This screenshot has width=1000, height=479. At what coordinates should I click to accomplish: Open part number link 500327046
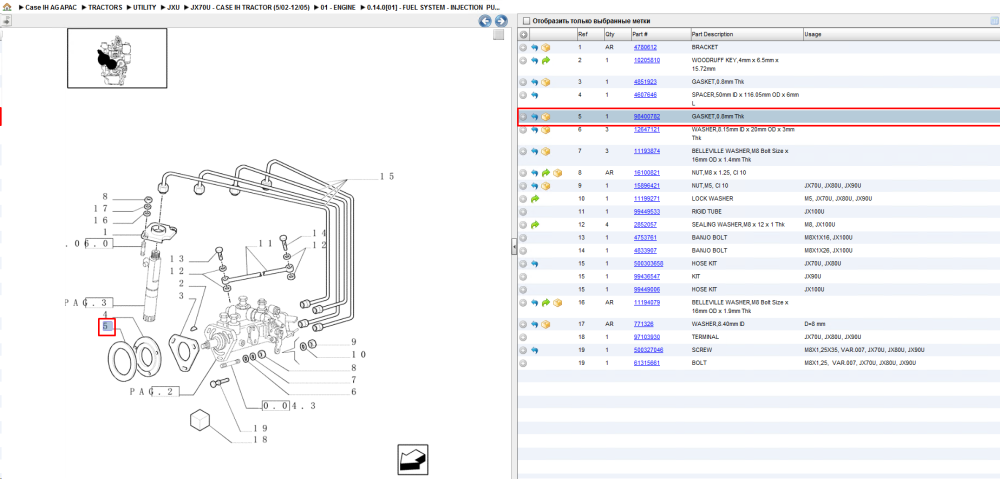(x=648, y=350)
